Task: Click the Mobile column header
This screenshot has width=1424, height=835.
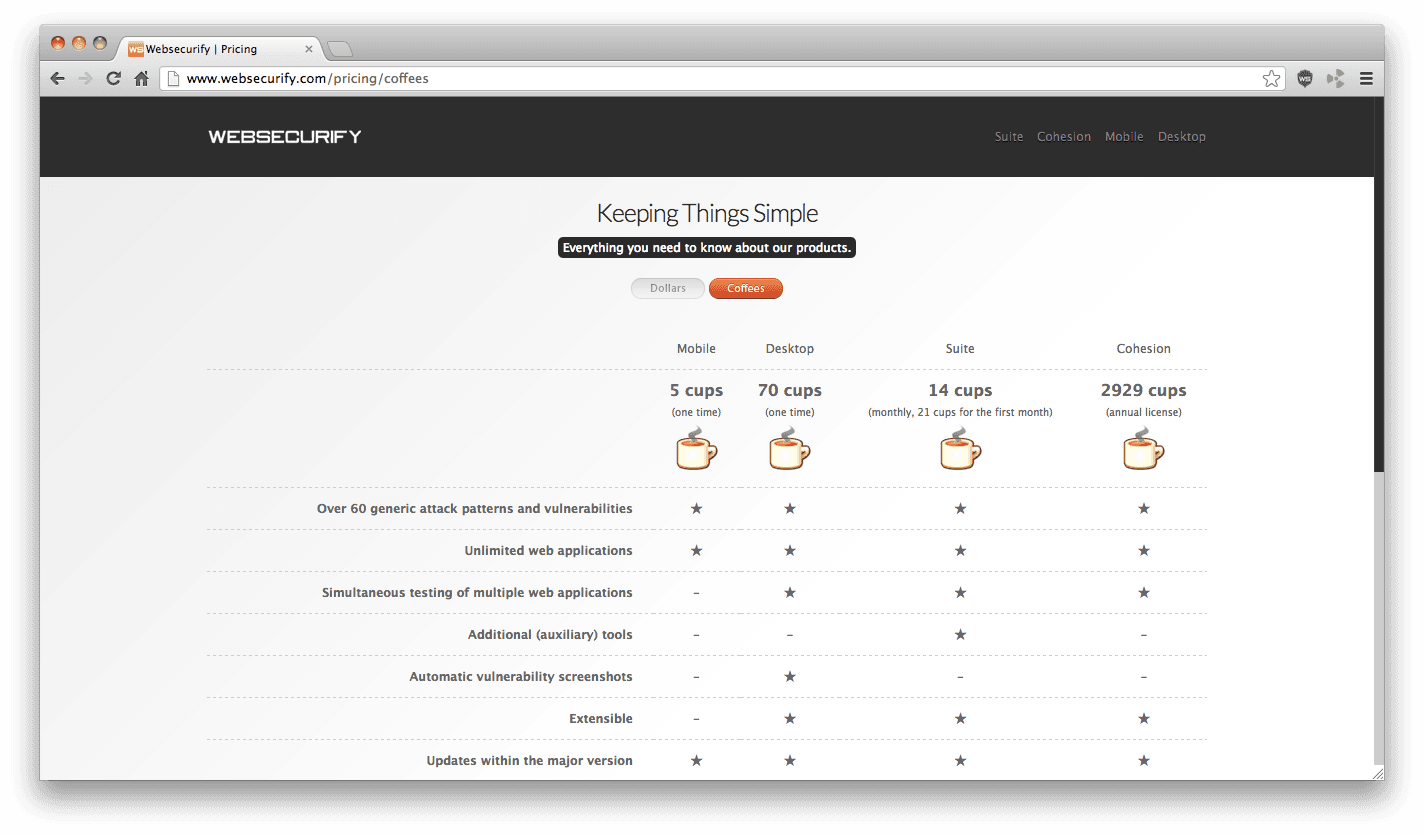Action: click(x=696, y=349)
